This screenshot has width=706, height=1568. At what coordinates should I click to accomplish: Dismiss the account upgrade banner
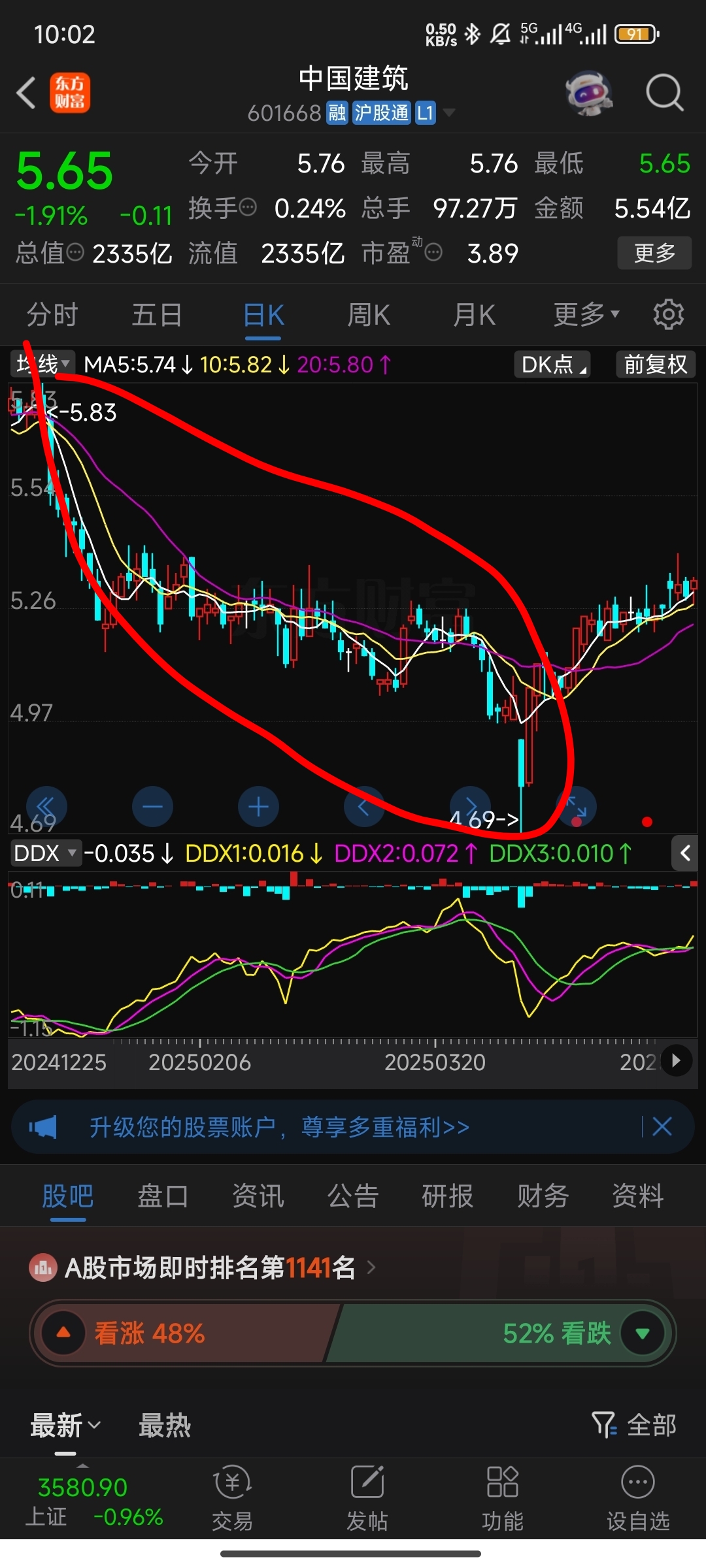pos(662,1126)
